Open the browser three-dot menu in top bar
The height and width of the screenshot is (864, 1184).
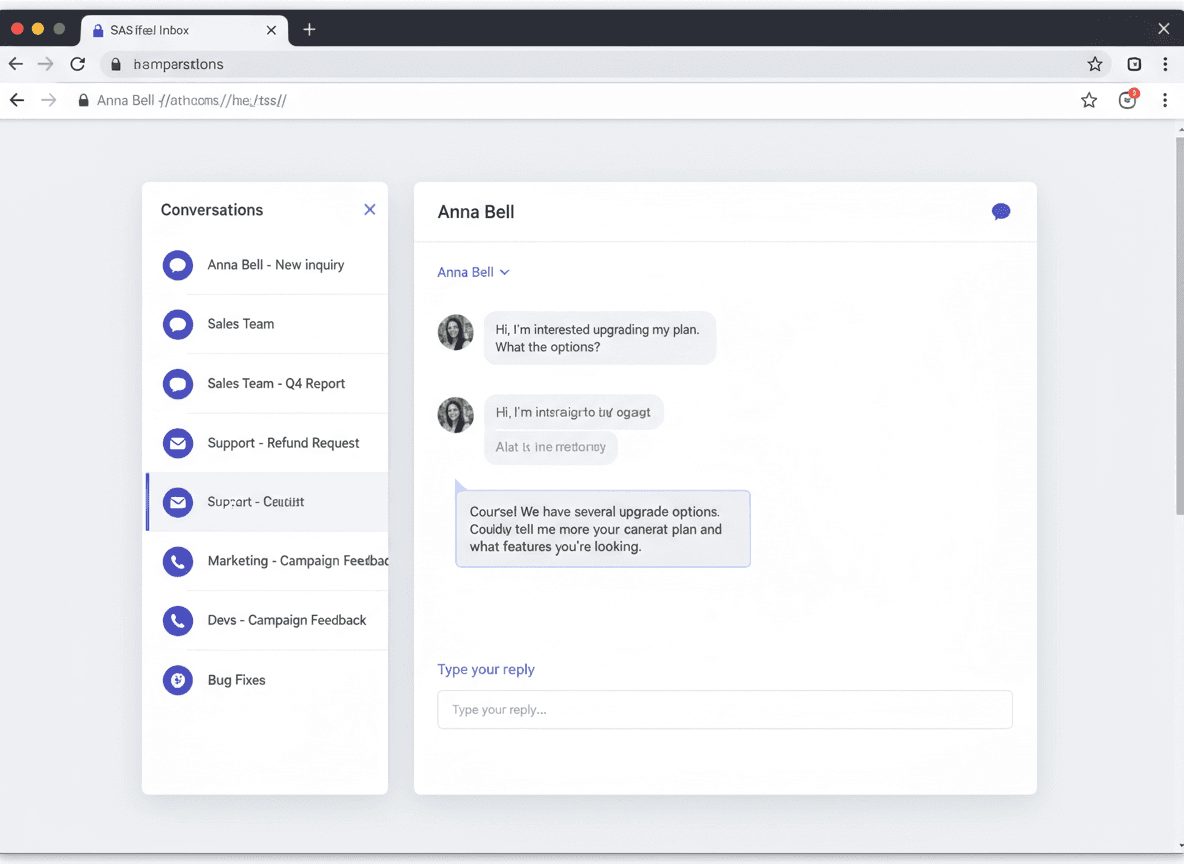tap(1165, 64)
